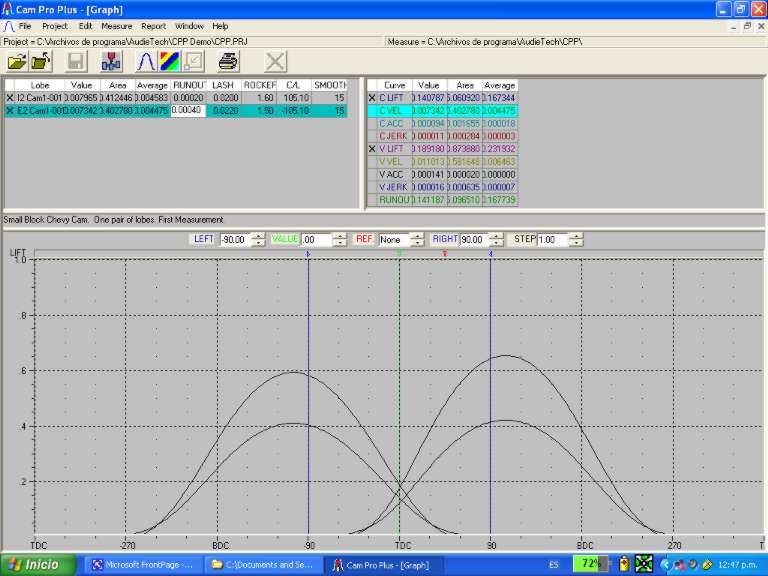Click the grayed X delete toolbar icon
The image size is (768, 576).
pyautogui.click(x=275, y=62)
